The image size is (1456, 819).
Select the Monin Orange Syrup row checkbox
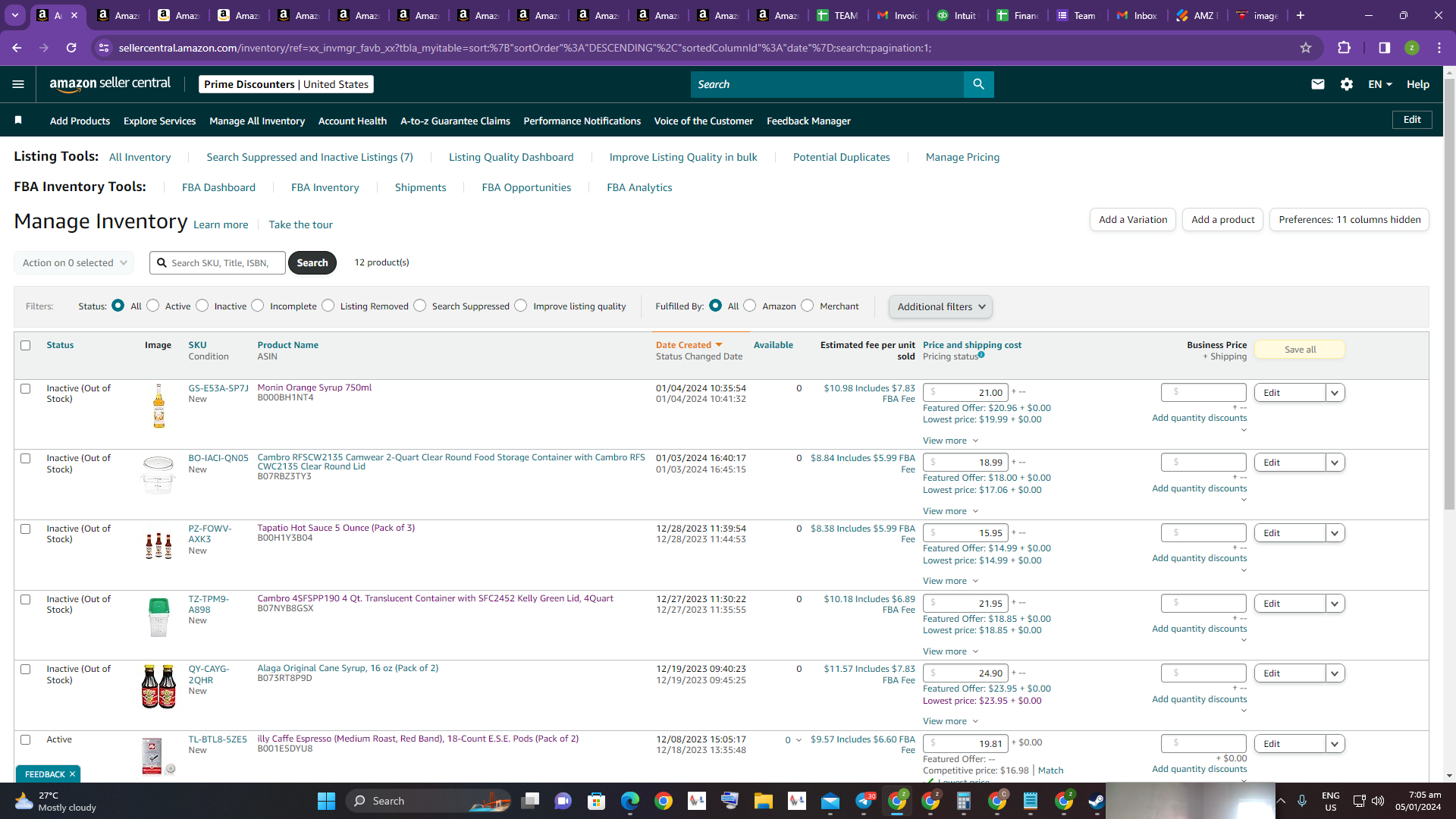click(25, 389)
